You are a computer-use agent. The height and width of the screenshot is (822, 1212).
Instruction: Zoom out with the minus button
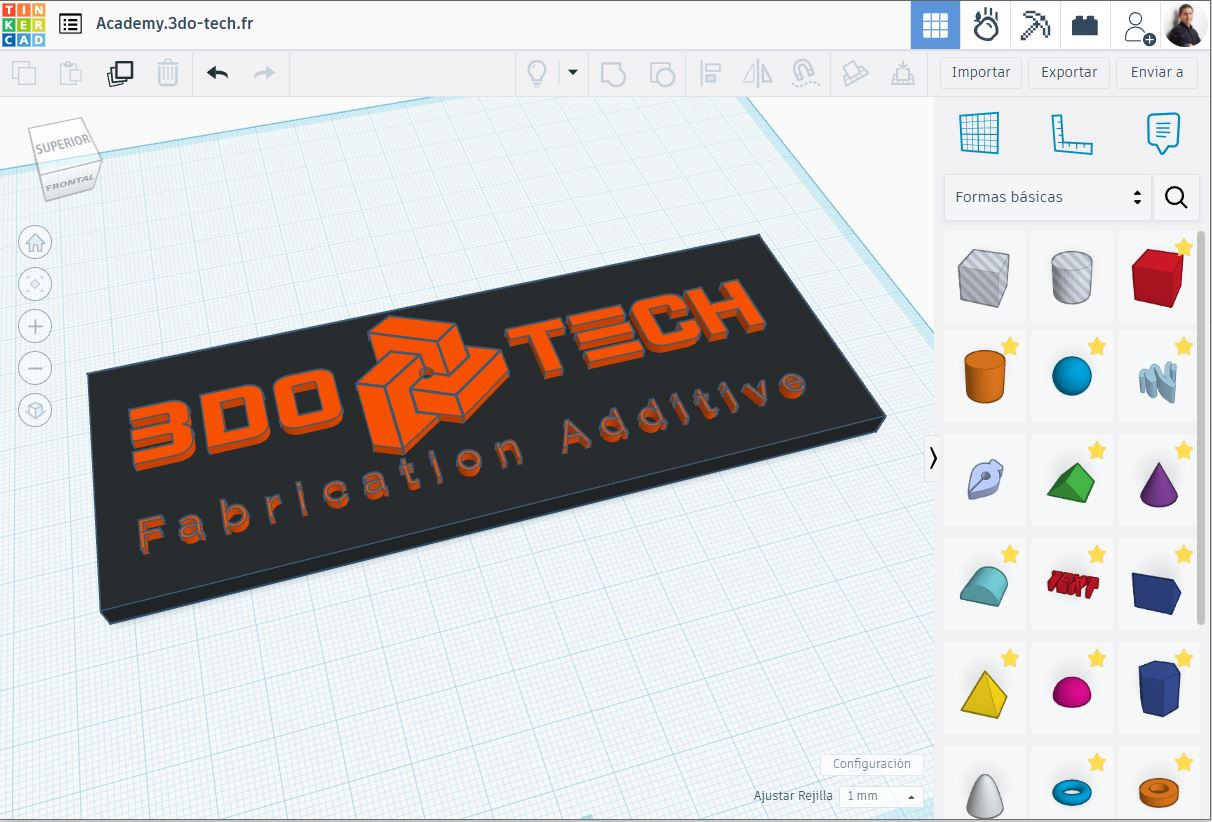click(x=35, y=368)
